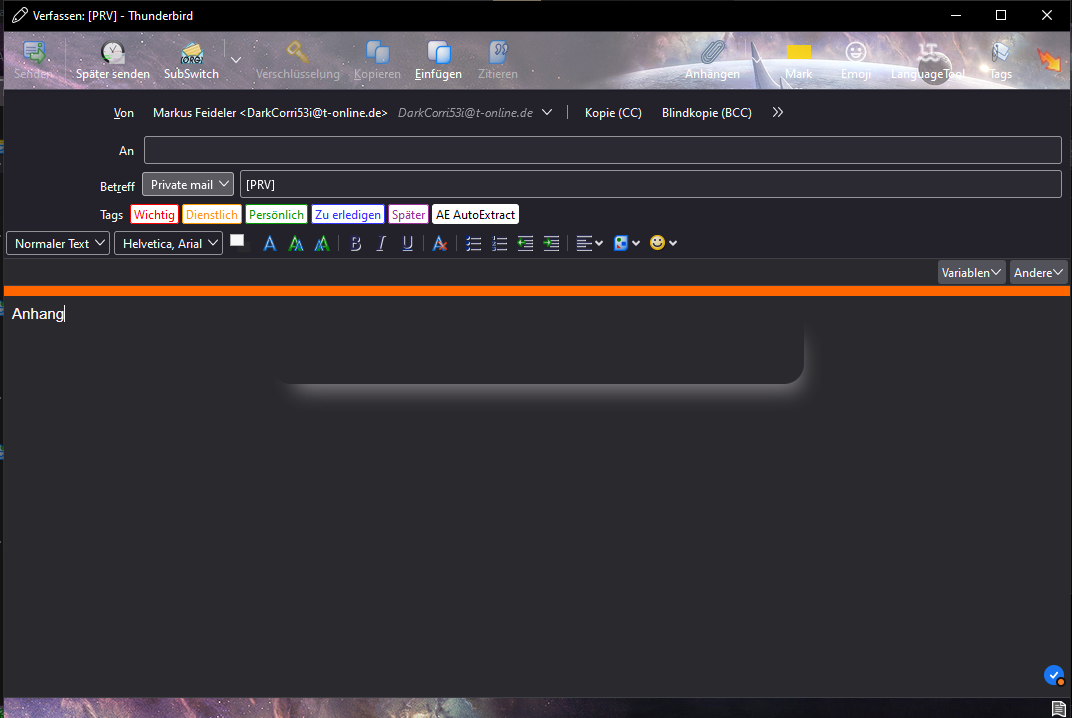Open the Private mail subject prefix dropdown
This screenshot has width=1072, height=718.
188,185
